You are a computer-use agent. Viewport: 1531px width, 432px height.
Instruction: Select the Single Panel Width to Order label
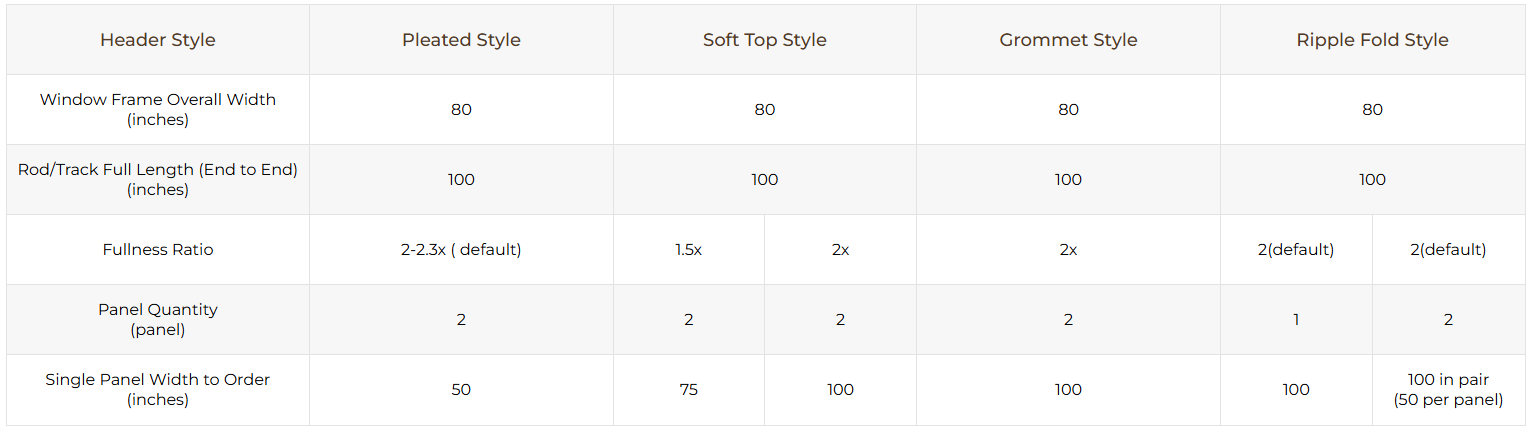[158, 390]
